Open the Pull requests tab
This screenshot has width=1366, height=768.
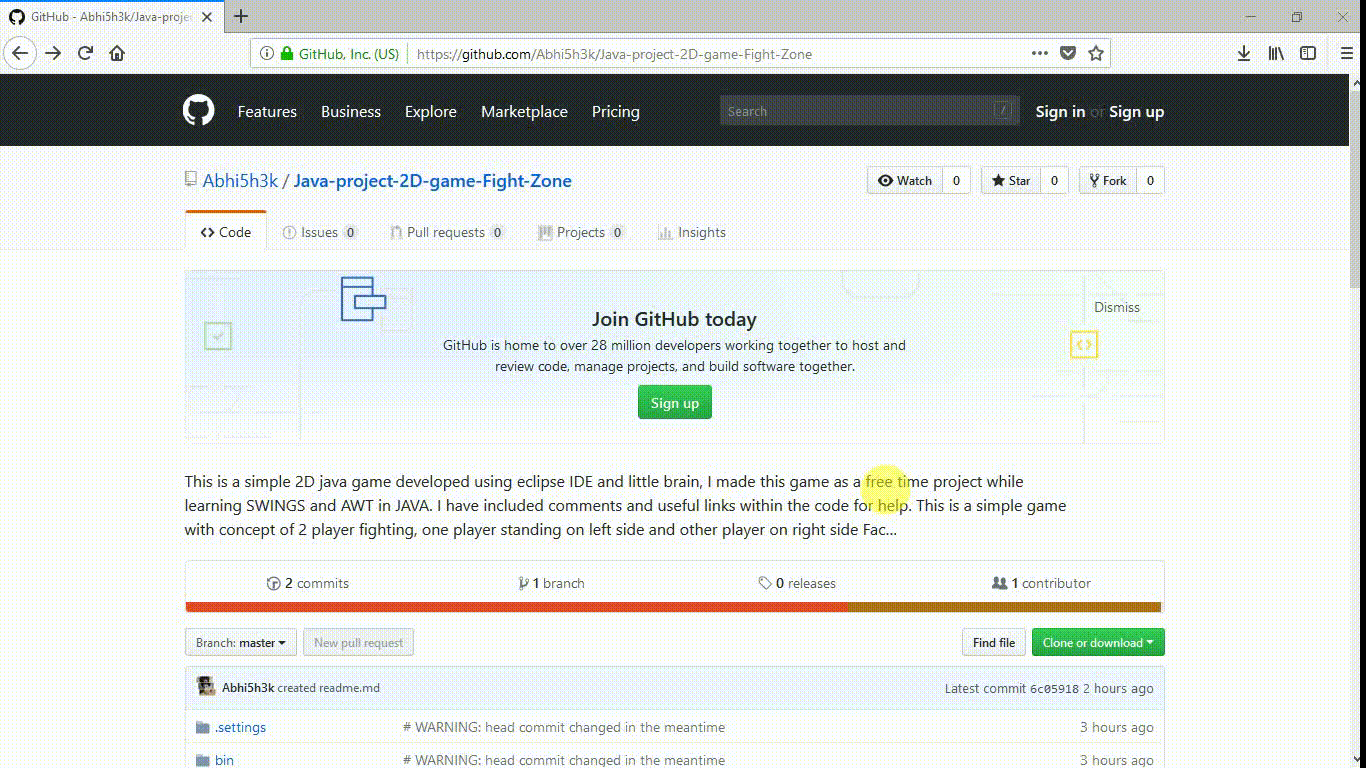[445, 232]
